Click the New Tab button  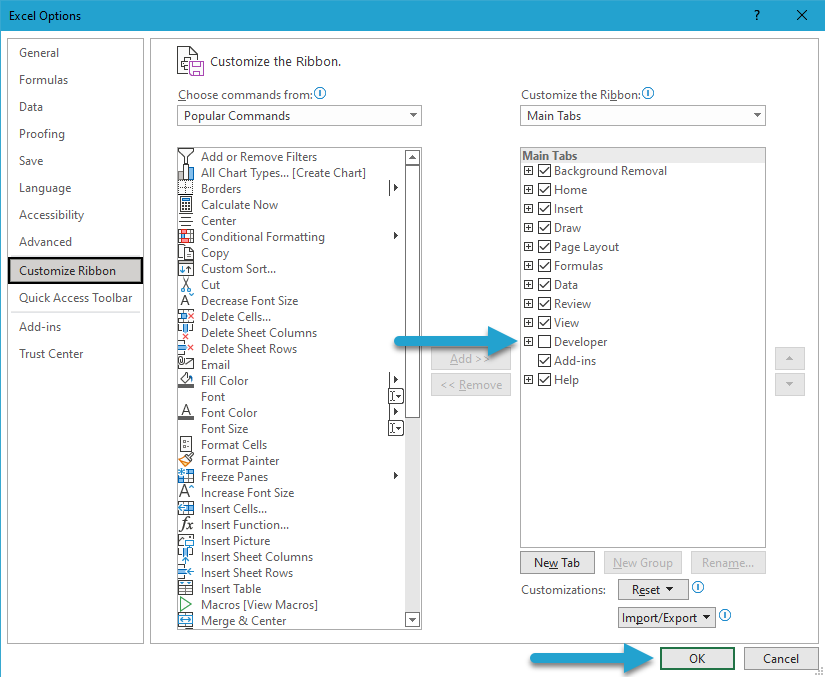click(x=557, y=563)
